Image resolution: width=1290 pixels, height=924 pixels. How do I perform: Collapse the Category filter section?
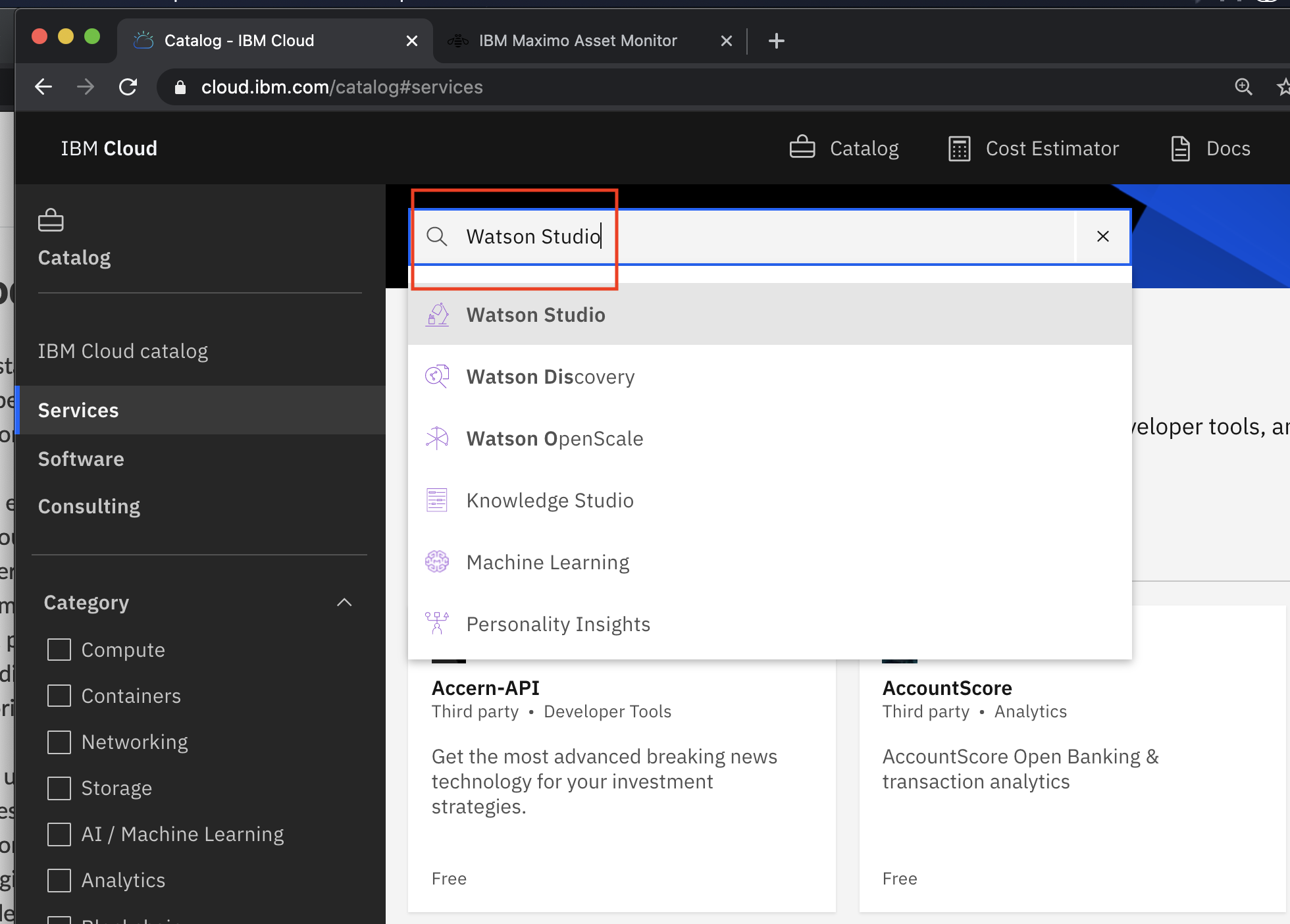(x=344, y=602)
